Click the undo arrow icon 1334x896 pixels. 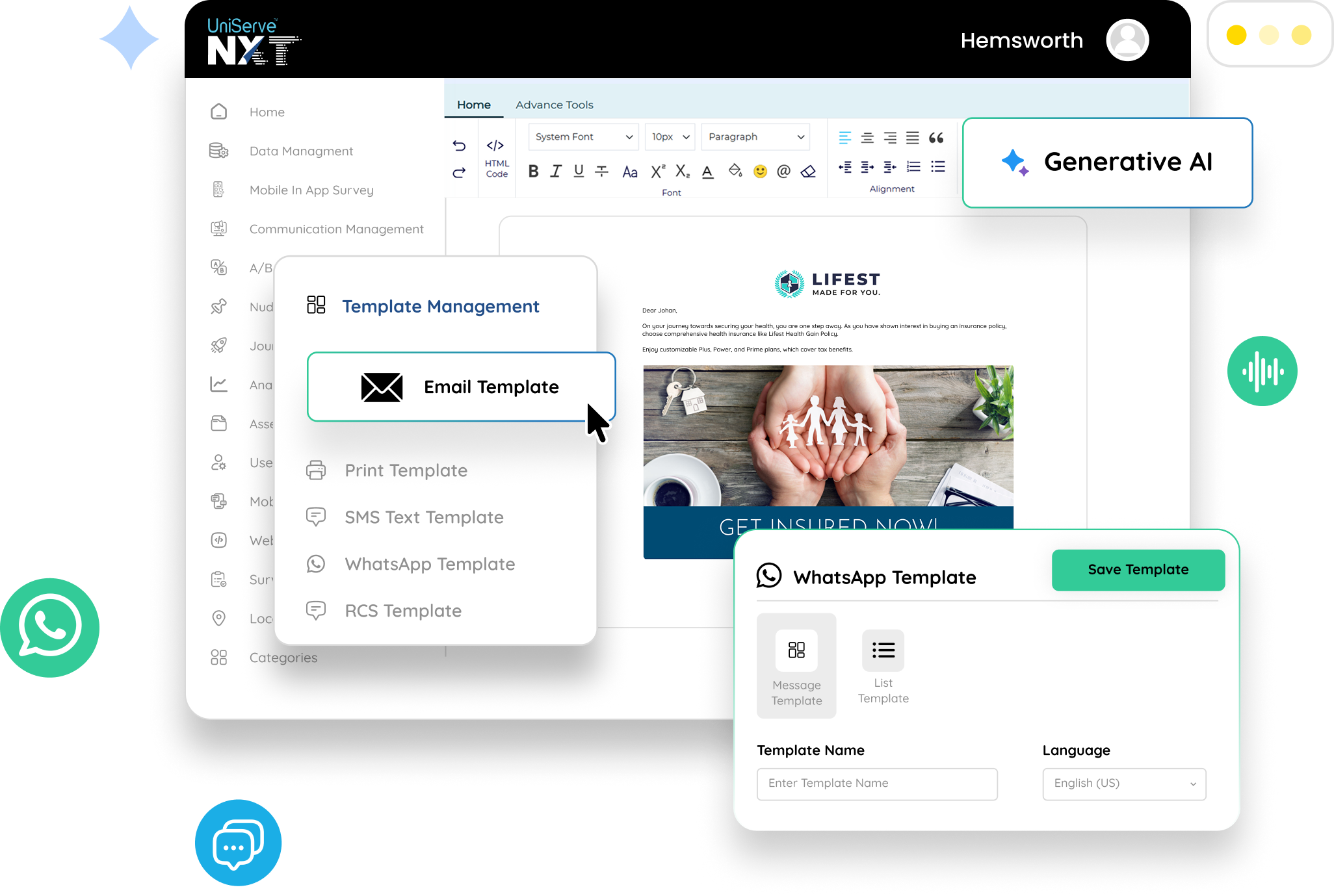point(459,146)
